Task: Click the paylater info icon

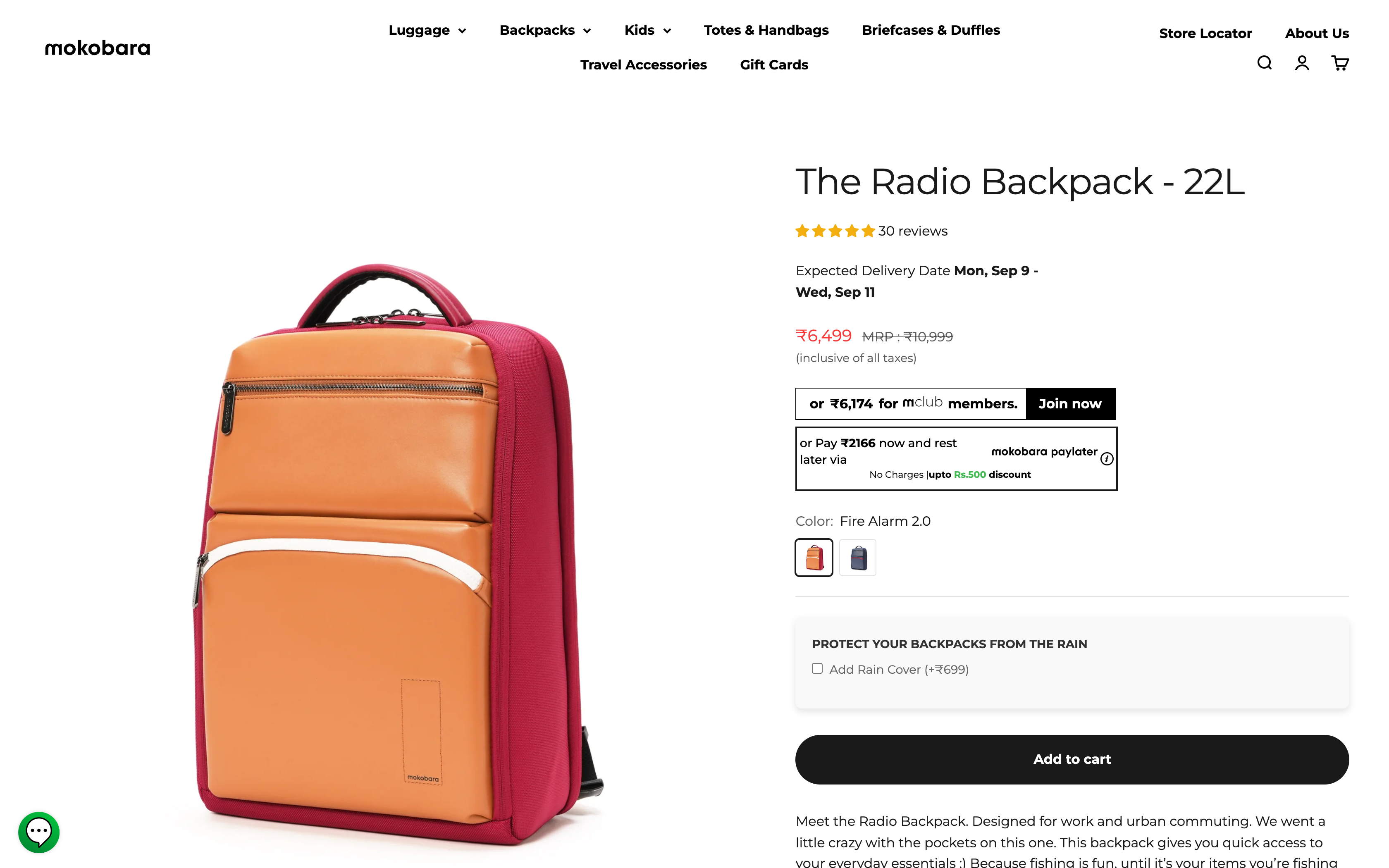Action: pos(1107,459)
